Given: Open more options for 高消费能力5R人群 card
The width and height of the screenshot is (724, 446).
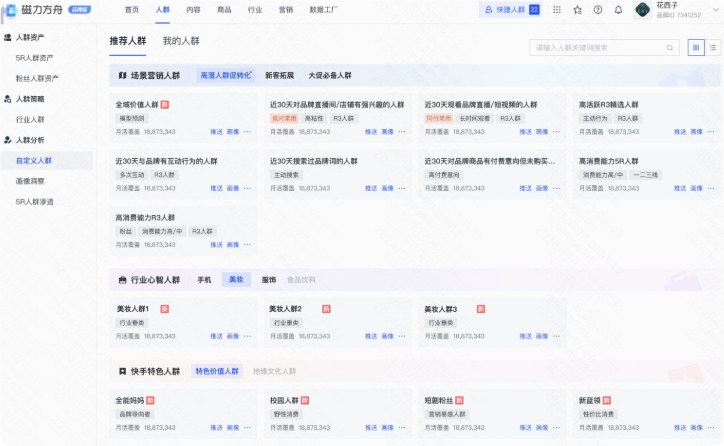Looking at the screenshot, I should tap(711, 188).
